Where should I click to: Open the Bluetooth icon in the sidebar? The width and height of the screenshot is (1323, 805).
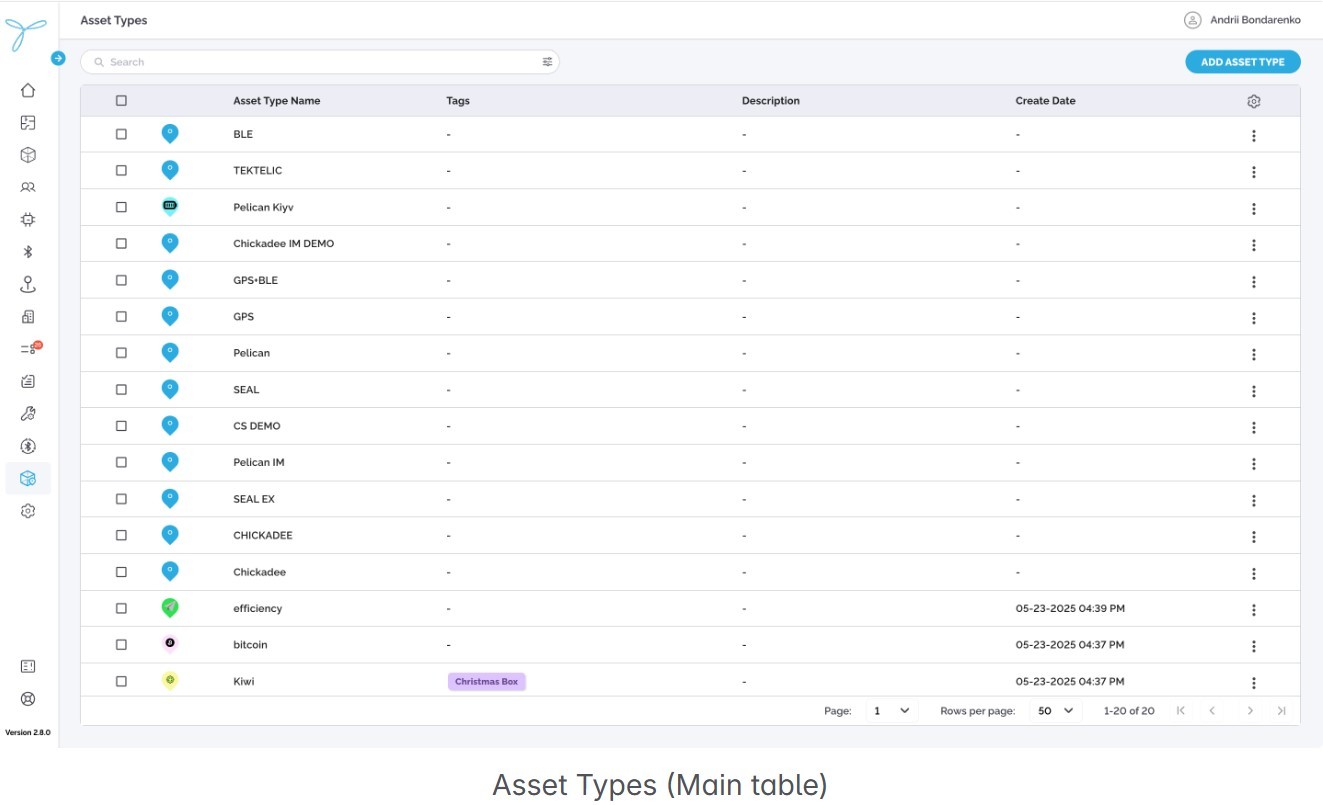pyautogui.click(x=28, y=252)
